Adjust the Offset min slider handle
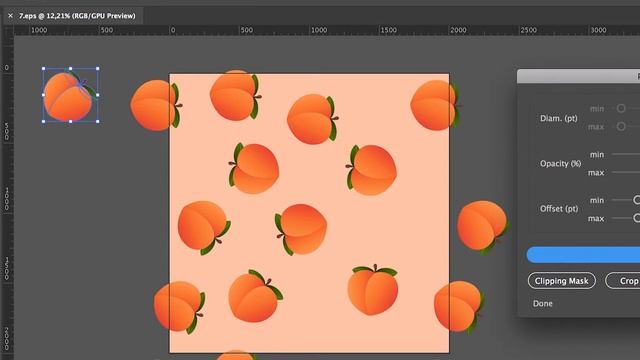640x360 pixels. (637, 200)
